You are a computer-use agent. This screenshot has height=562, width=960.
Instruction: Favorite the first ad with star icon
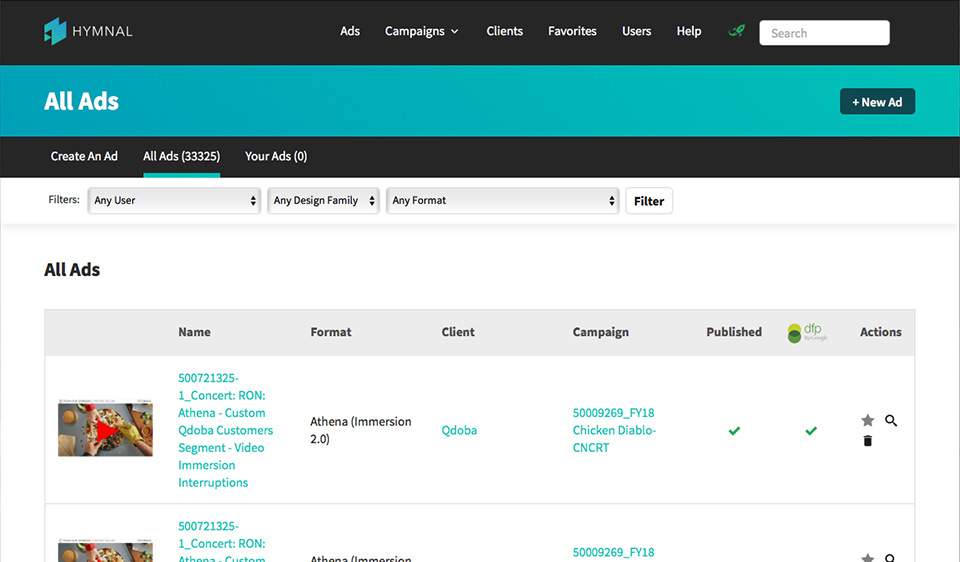(x=867, y=421)
